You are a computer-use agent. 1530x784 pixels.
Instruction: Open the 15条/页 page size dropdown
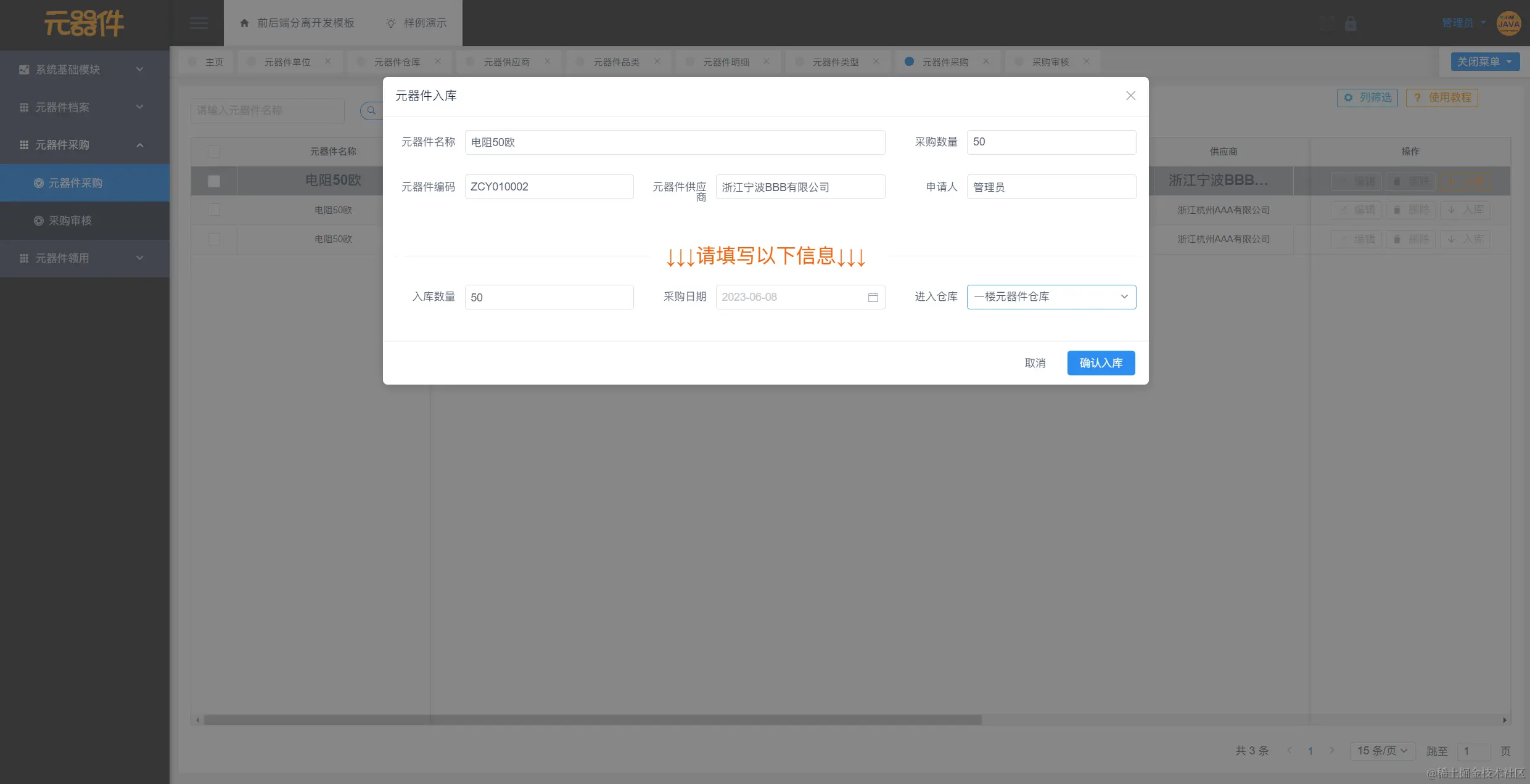pos(1383,751)
